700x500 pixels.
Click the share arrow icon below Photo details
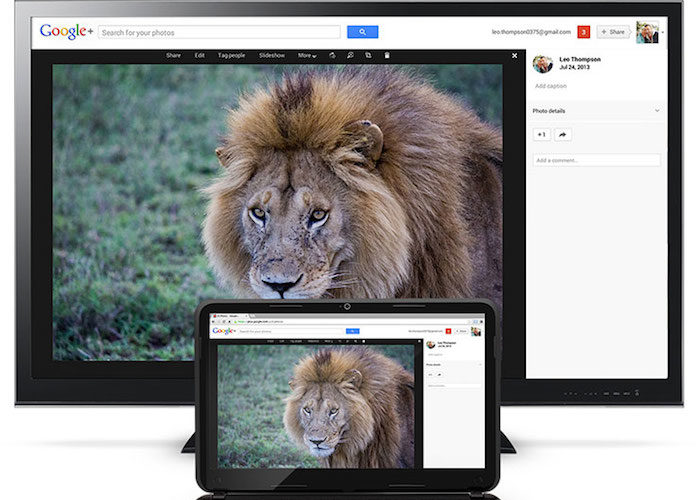coord(562,134)
